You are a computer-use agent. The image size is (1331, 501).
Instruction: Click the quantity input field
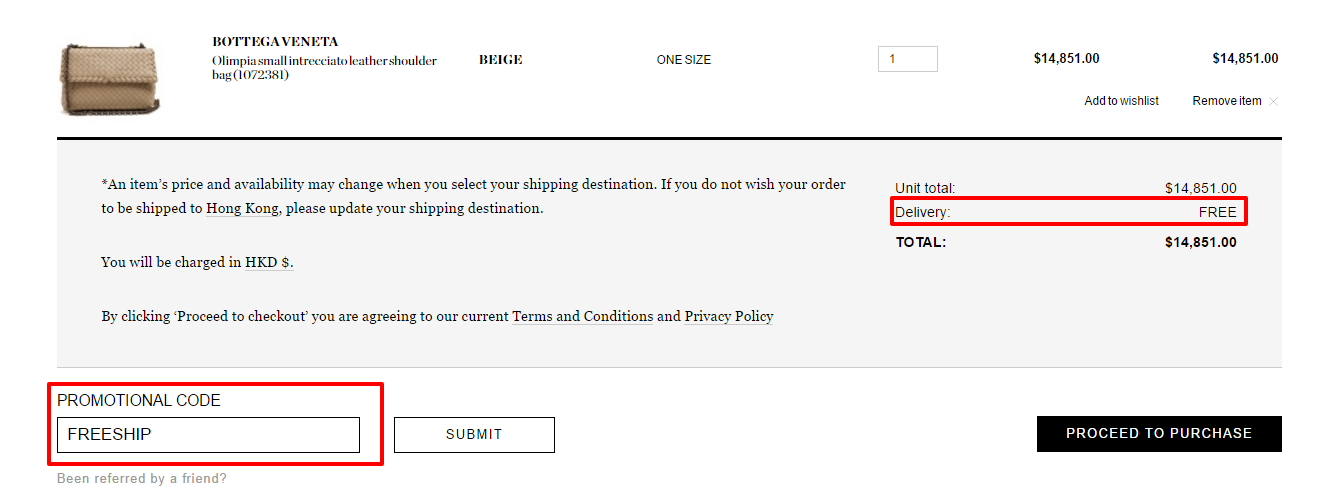pos(908,59)
